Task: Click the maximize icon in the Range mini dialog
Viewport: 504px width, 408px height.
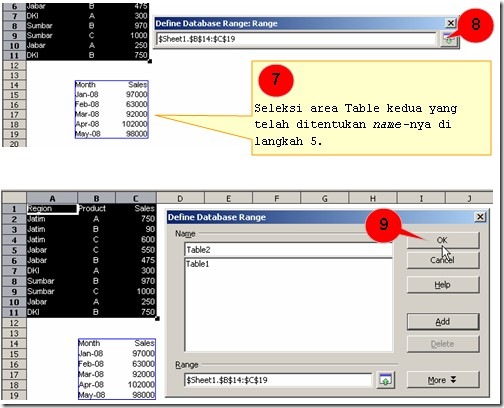Action: pyautogui.click(x=449, y=40)
